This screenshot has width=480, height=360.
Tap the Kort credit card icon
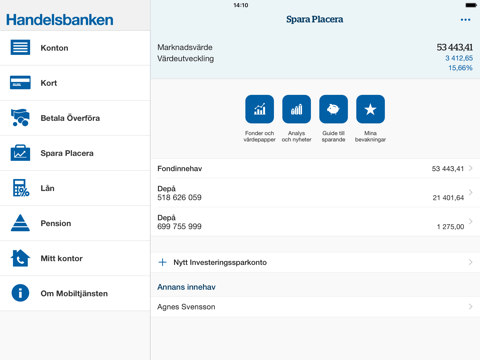pyautogui.click(x=20, y=83)
